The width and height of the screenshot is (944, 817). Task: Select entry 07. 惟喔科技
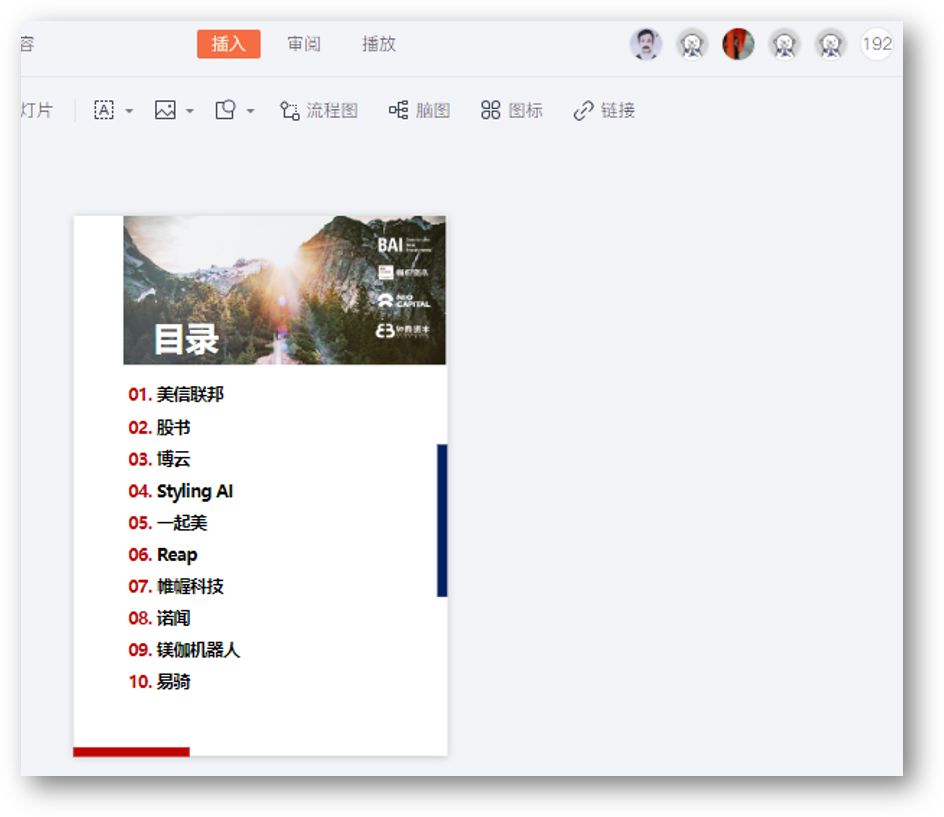click(x=176, y=586)
